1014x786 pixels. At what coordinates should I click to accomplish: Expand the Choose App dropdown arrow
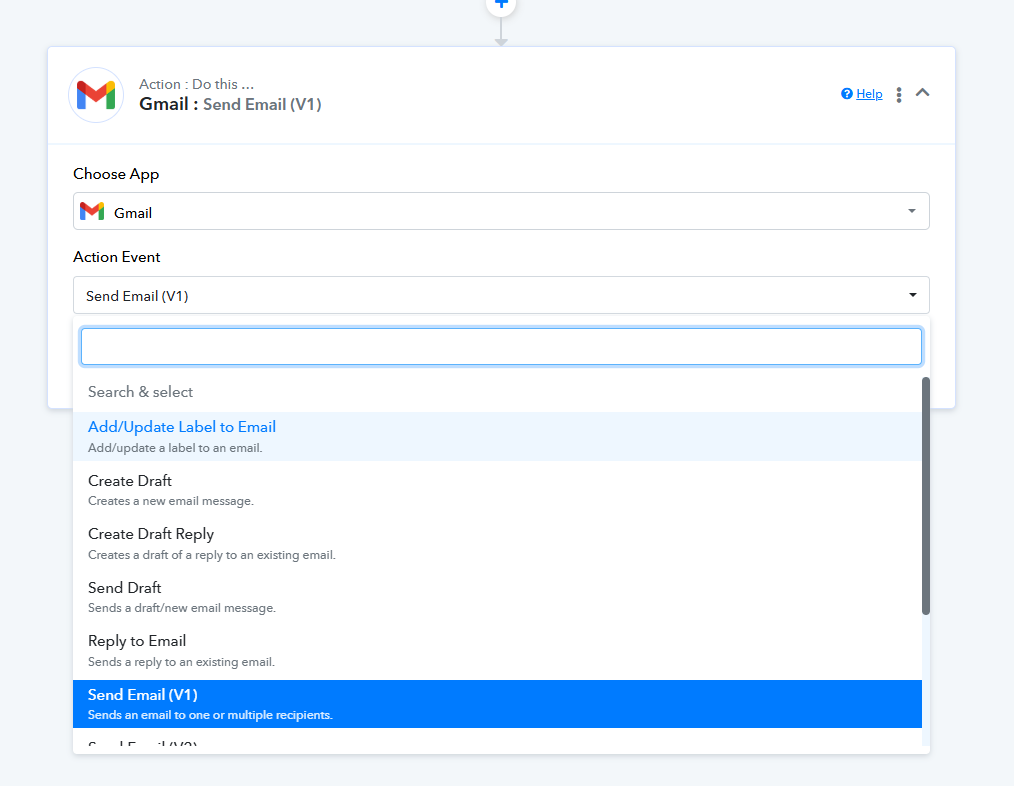[x=911, y=211]
